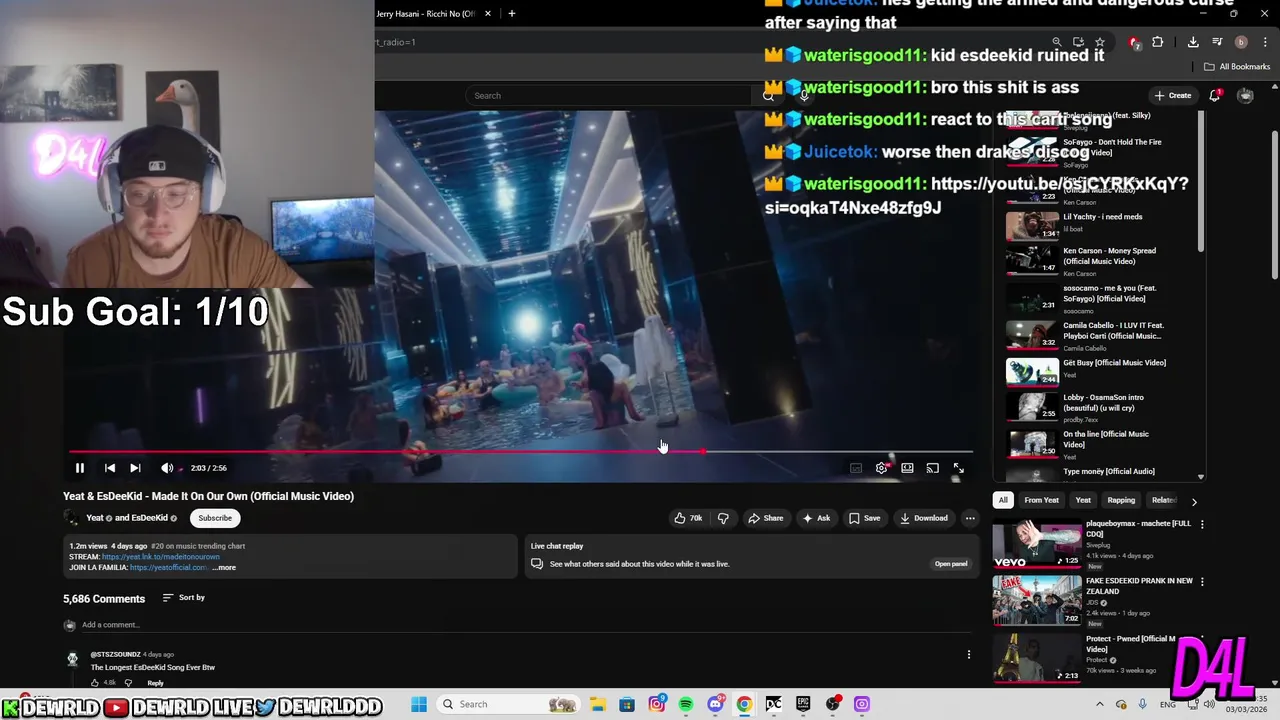This screenshot has height=720, width=1280.
Task: Open the All Bookmarks folder
Action: click(1237, 67)
